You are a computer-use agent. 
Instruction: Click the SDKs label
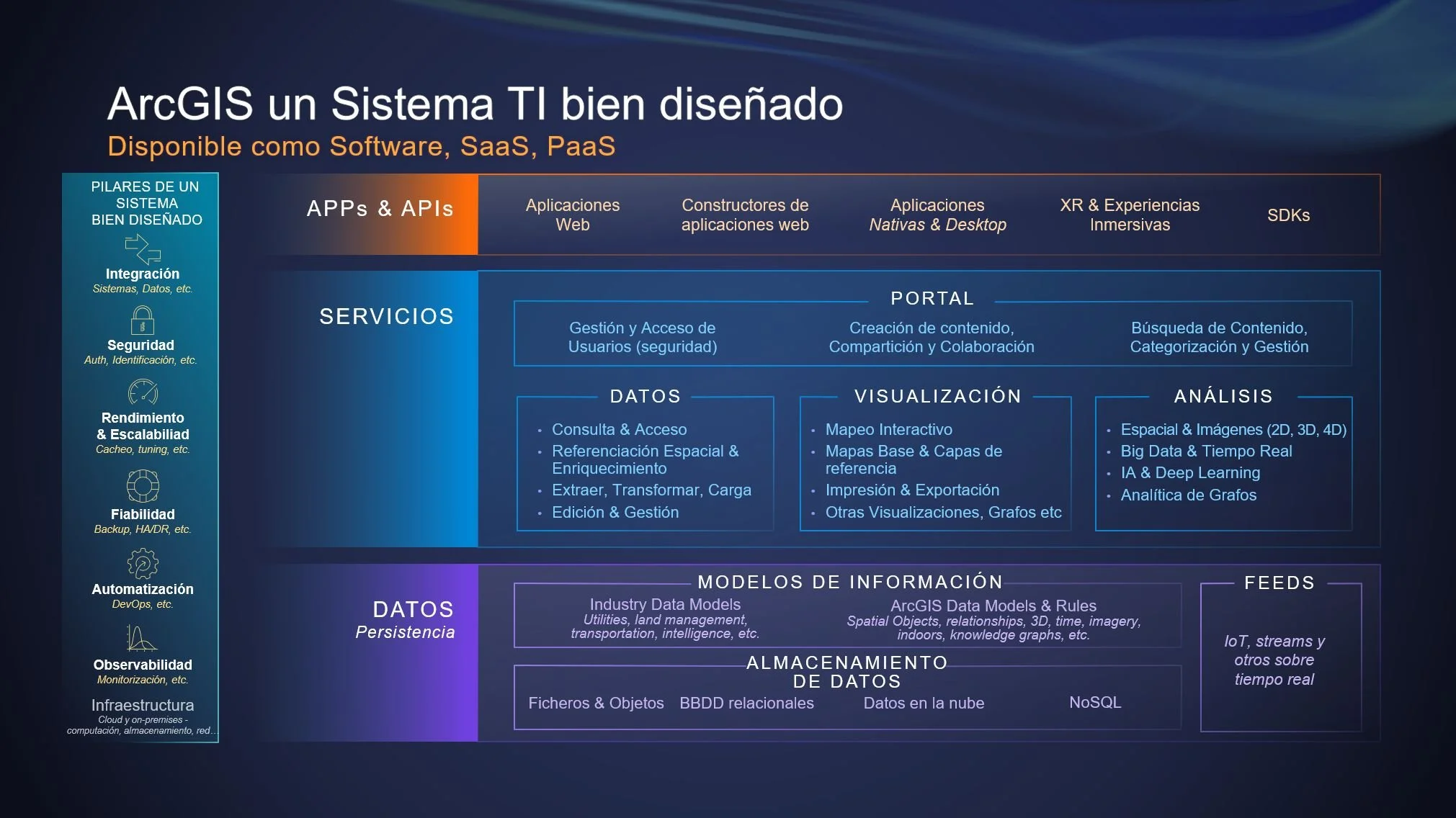(x=1288, y=215)
